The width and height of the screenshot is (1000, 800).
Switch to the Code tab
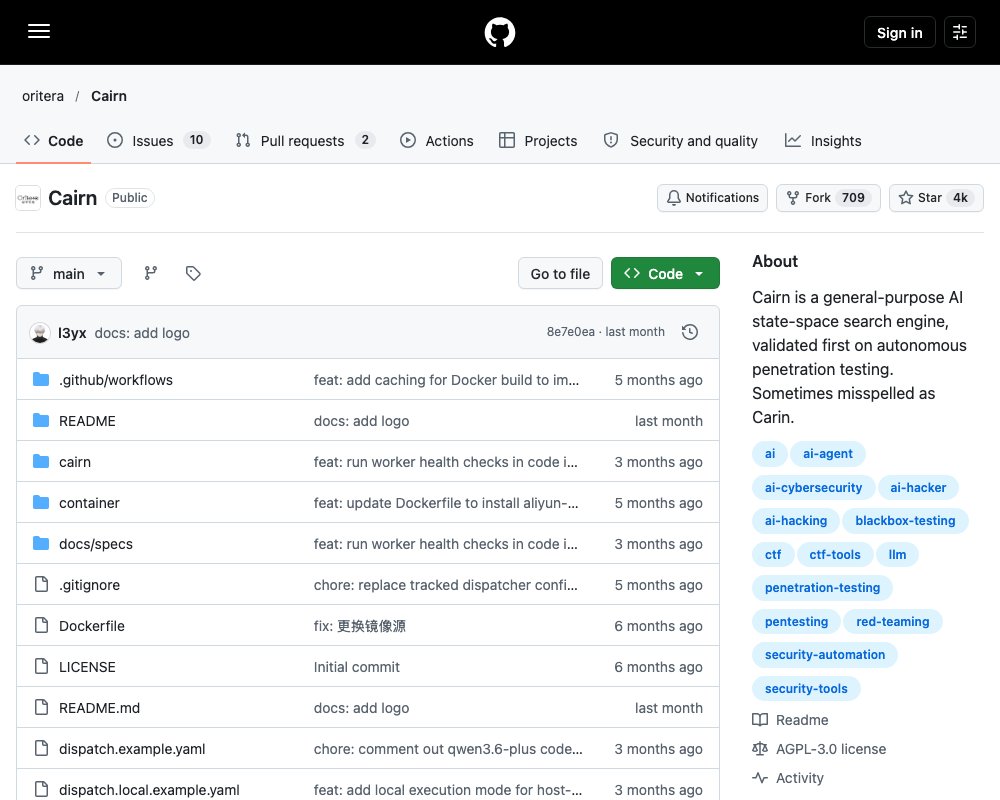click(54, 141)
